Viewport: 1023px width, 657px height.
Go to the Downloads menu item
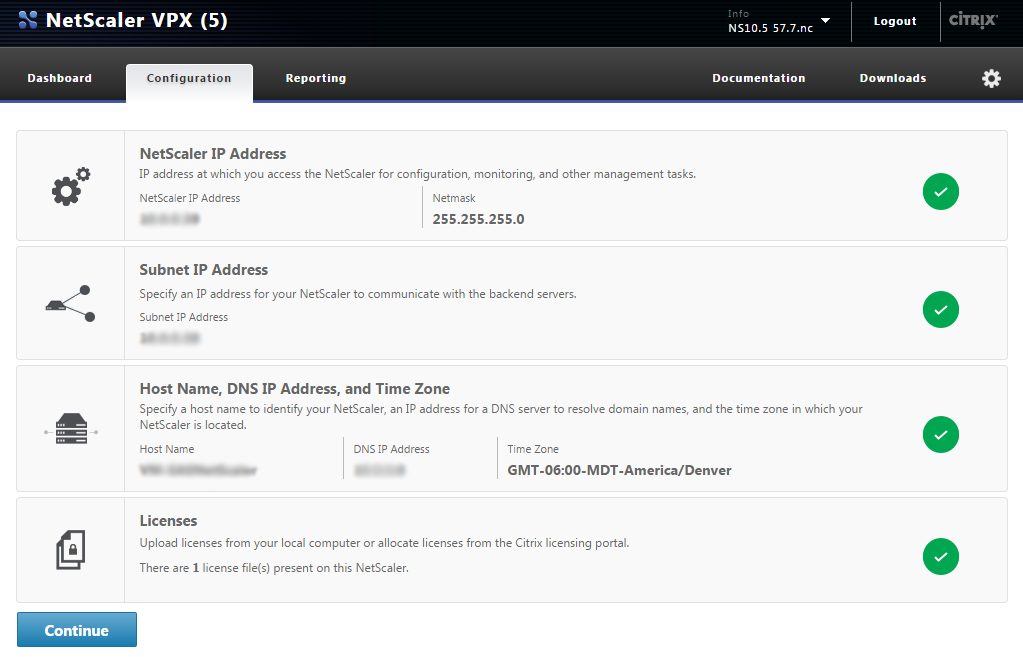[893, 78]
